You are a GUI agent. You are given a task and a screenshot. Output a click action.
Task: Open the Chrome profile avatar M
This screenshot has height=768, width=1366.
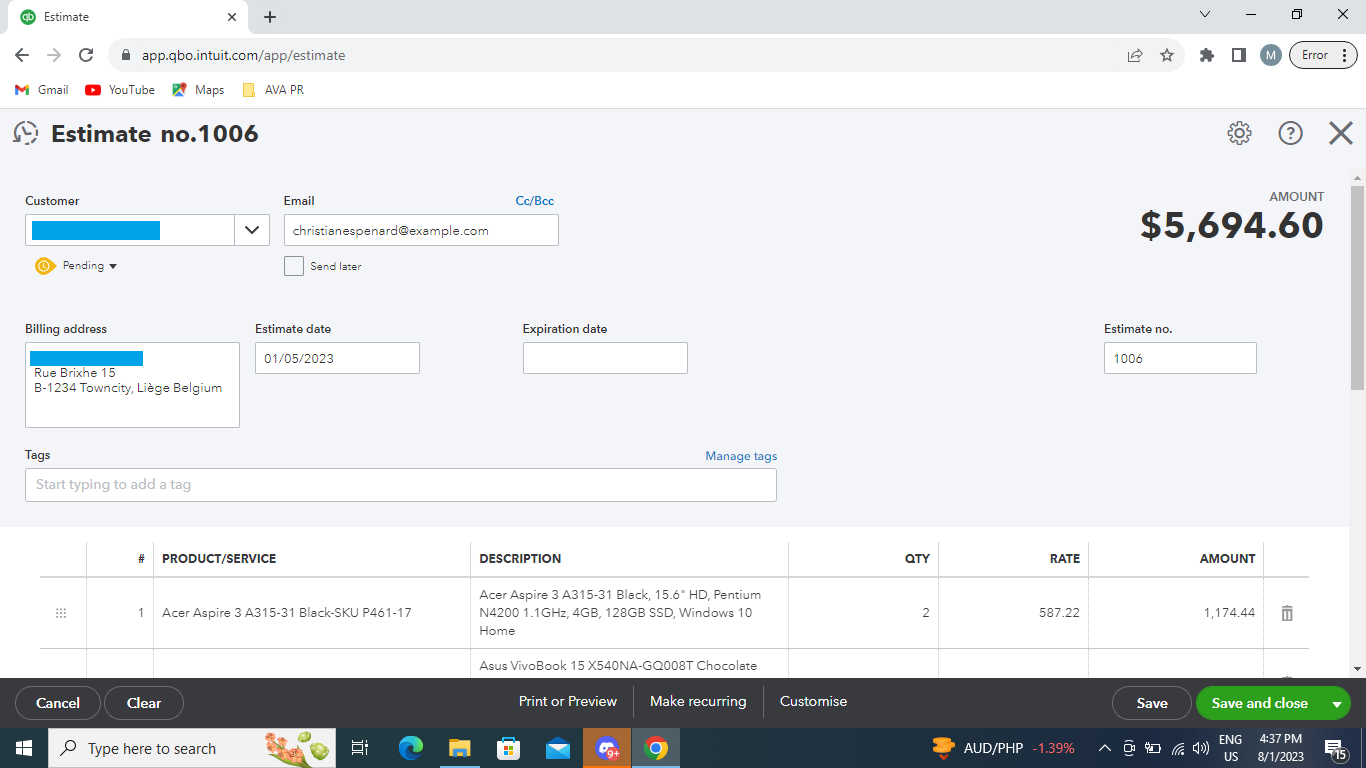1271,55
